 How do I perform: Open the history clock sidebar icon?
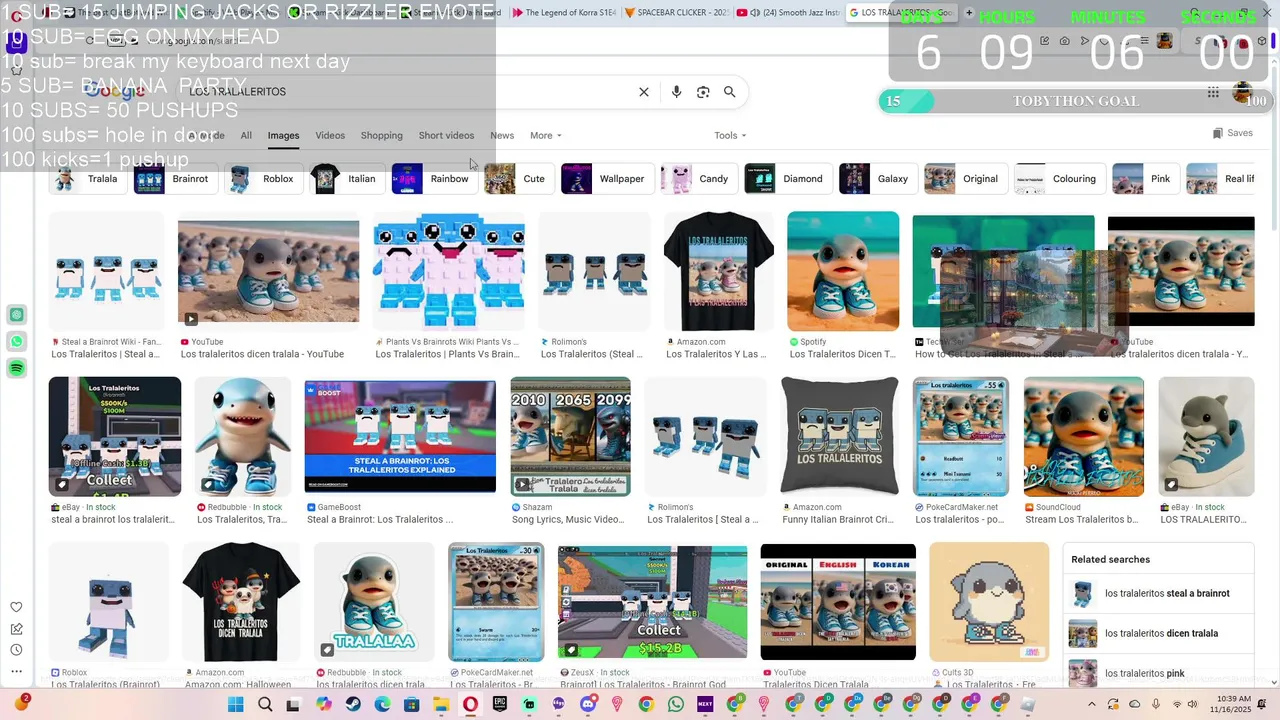[x=16, y=650]
